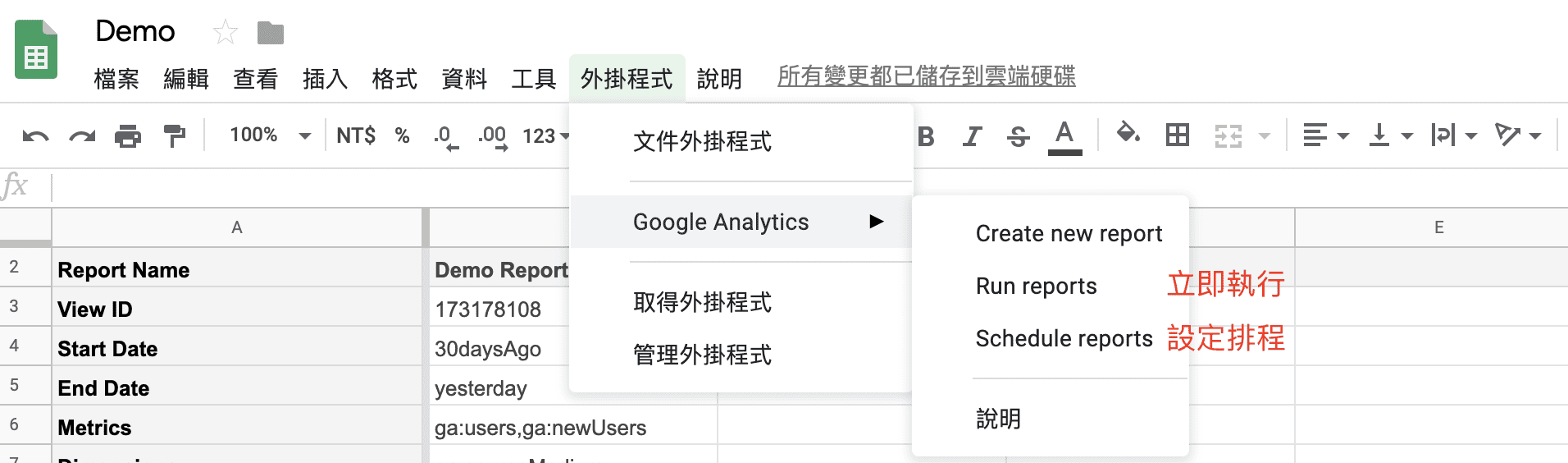Toggle italic formatting
The height and width of the screenshot is (463, 1568).
click(973, 136)
